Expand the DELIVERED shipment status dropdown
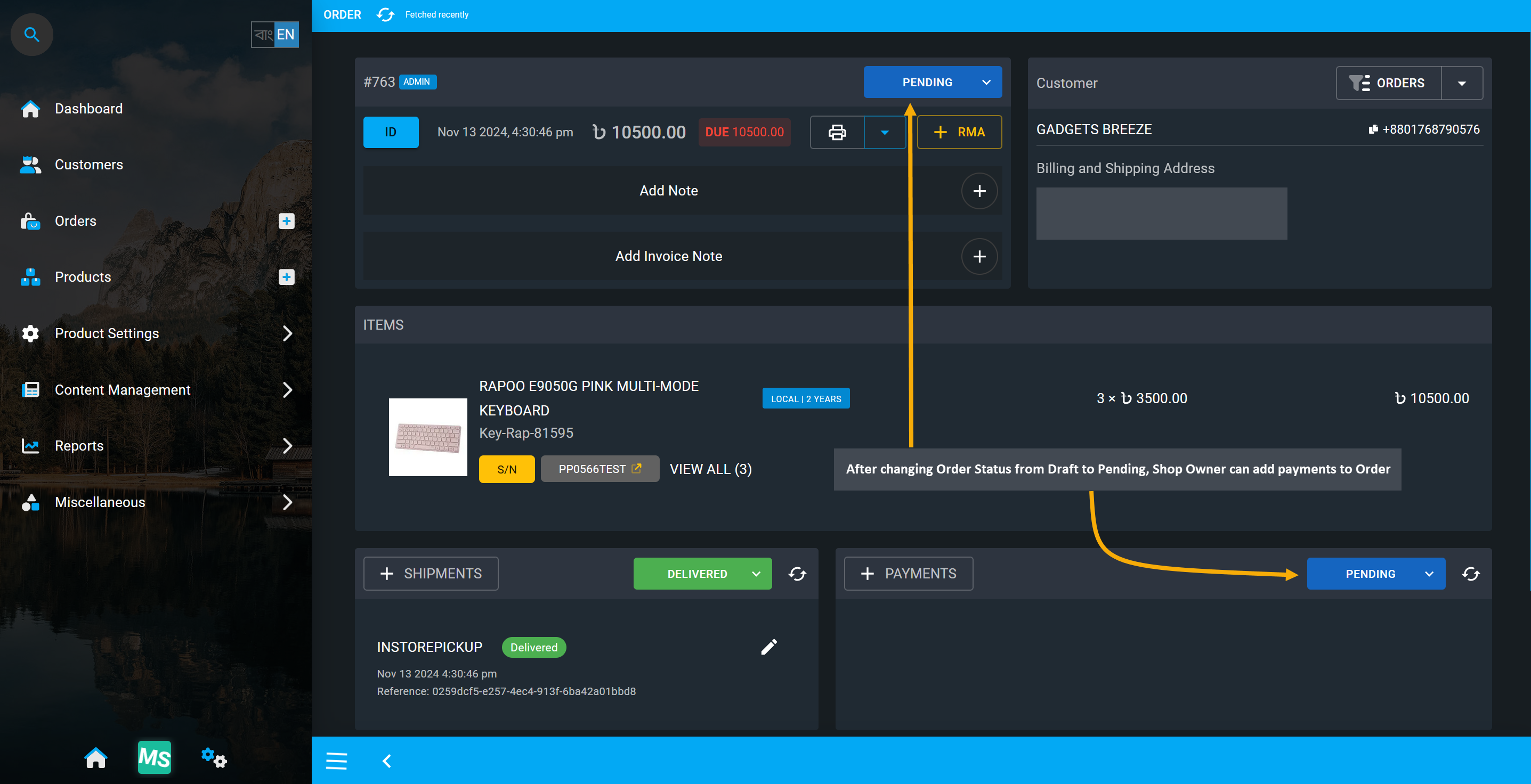 coord(758,574)
